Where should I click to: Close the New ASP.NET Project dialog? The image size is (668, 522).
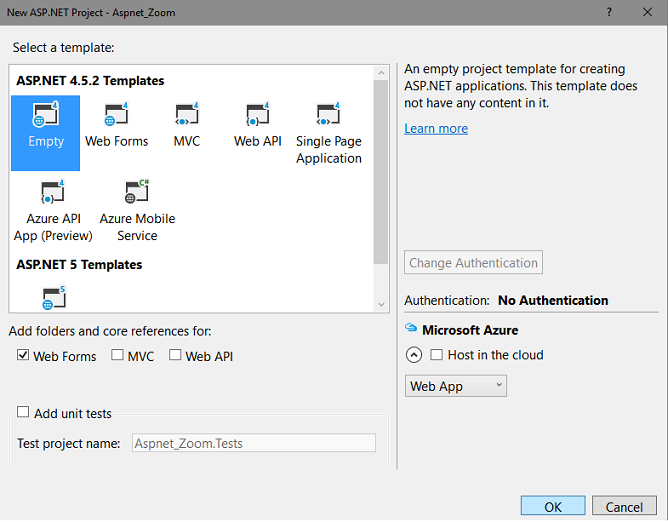point(648,12)
